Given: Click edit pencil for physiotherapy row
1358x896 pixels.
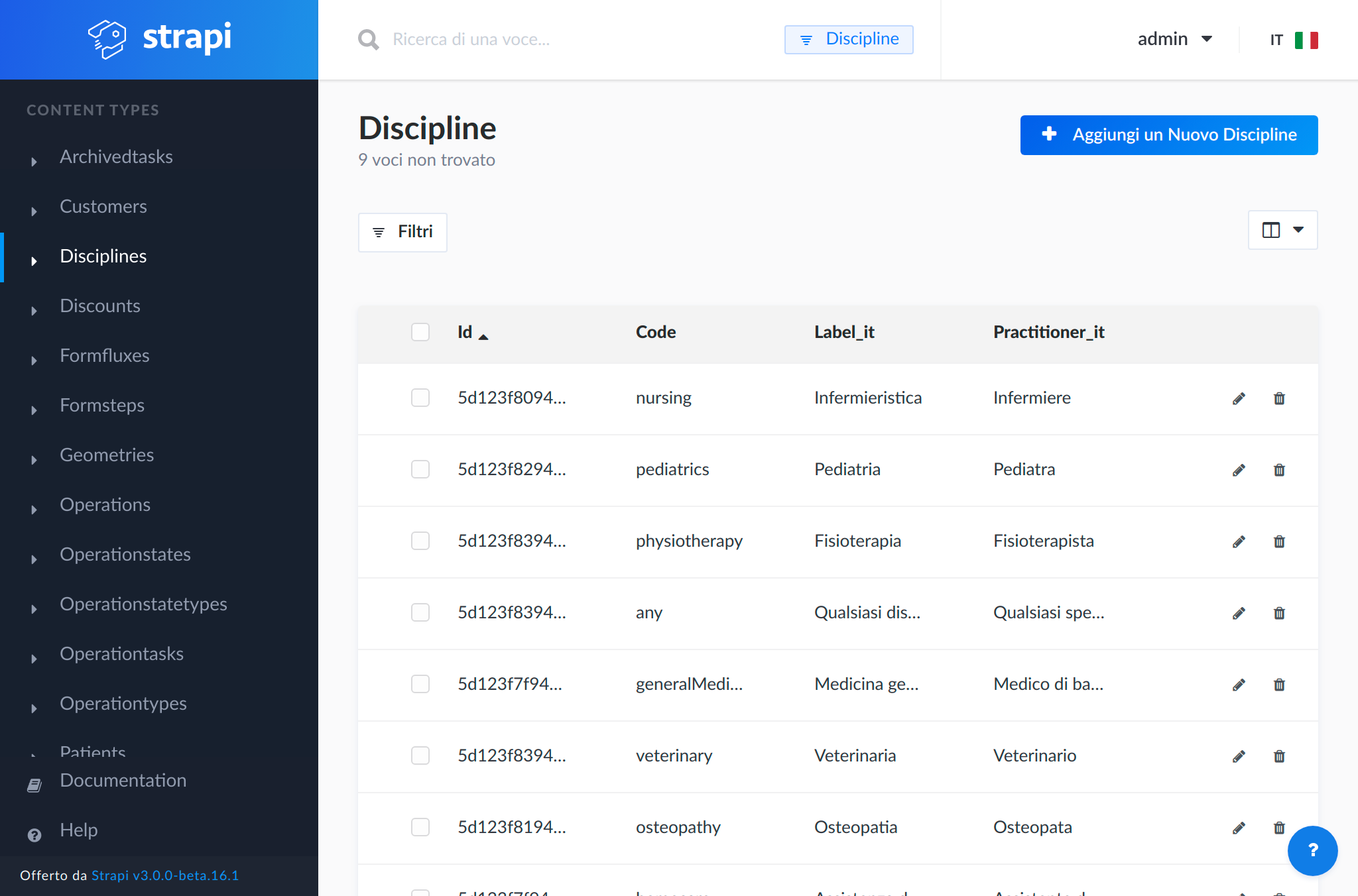Looking at the screenshot, I should tap(1239, 541).
